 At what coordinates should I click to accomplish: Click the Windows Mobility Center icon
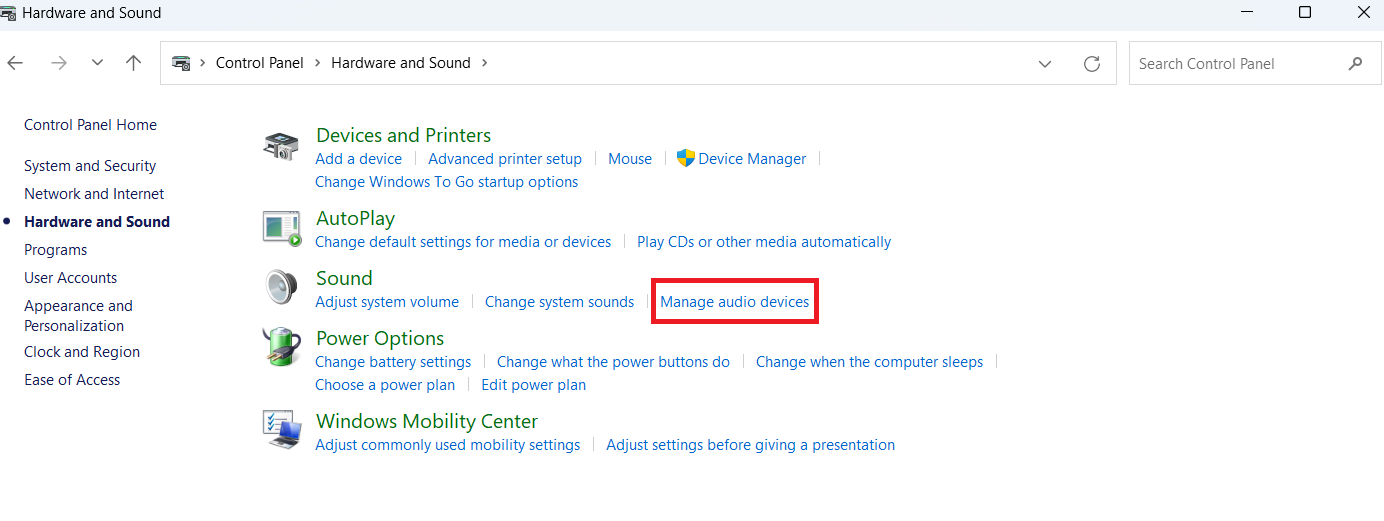pyautogui.click(x=281, y=429)
